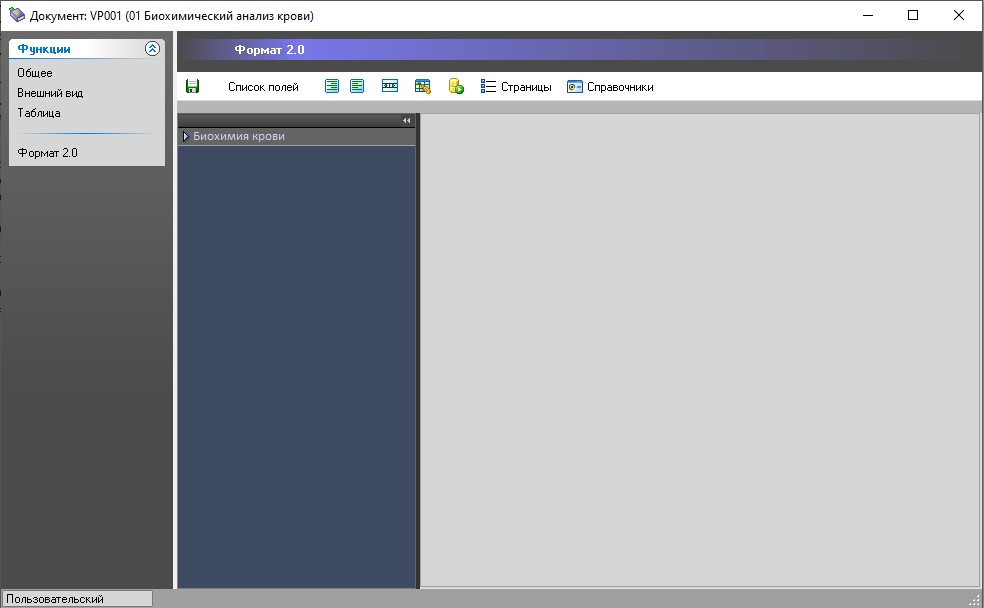Click the green floppy disk save icon
This screenshot has width=984, height=608.
(x=193, y=87)
